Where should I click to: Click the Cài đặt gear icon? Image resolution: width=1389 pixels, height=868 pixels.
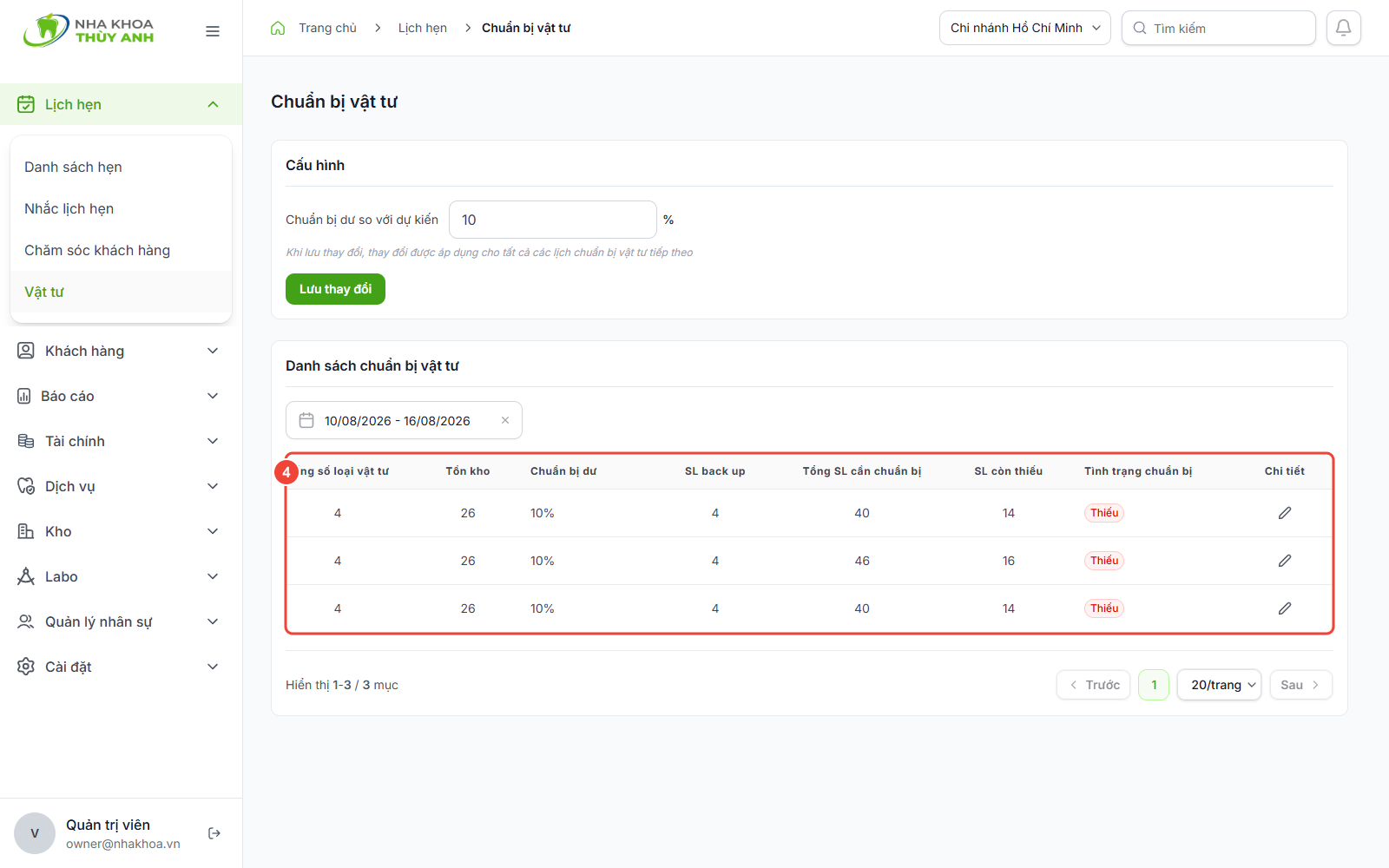click(26, 667)
